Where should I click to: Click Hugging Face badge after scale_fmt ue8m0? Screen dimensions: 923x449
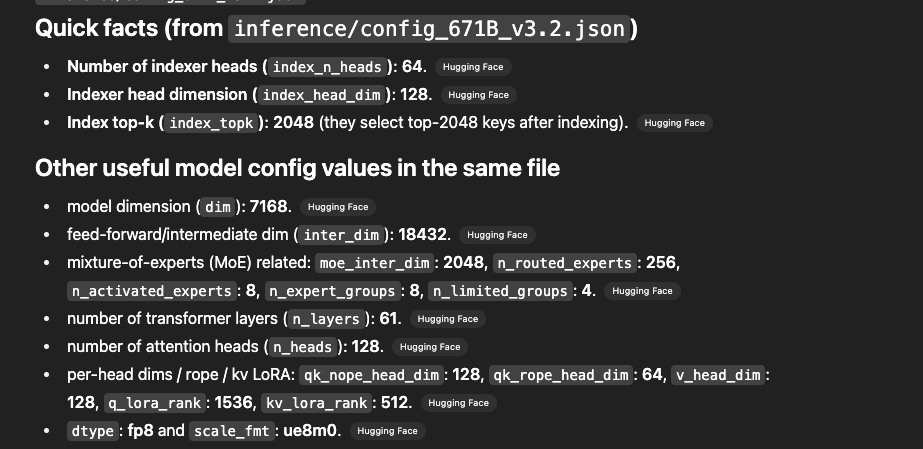click(387, 431)
